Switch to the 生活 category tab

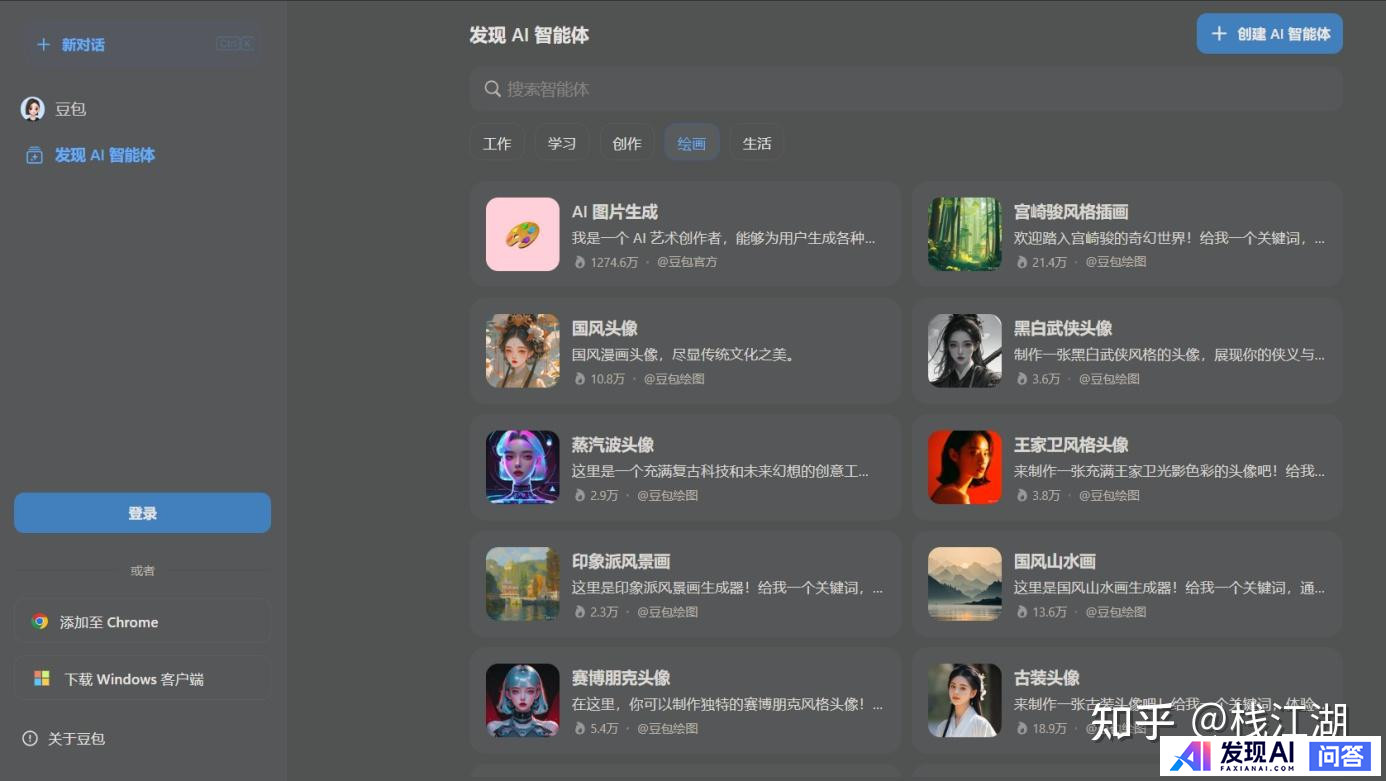coord(757,143)
